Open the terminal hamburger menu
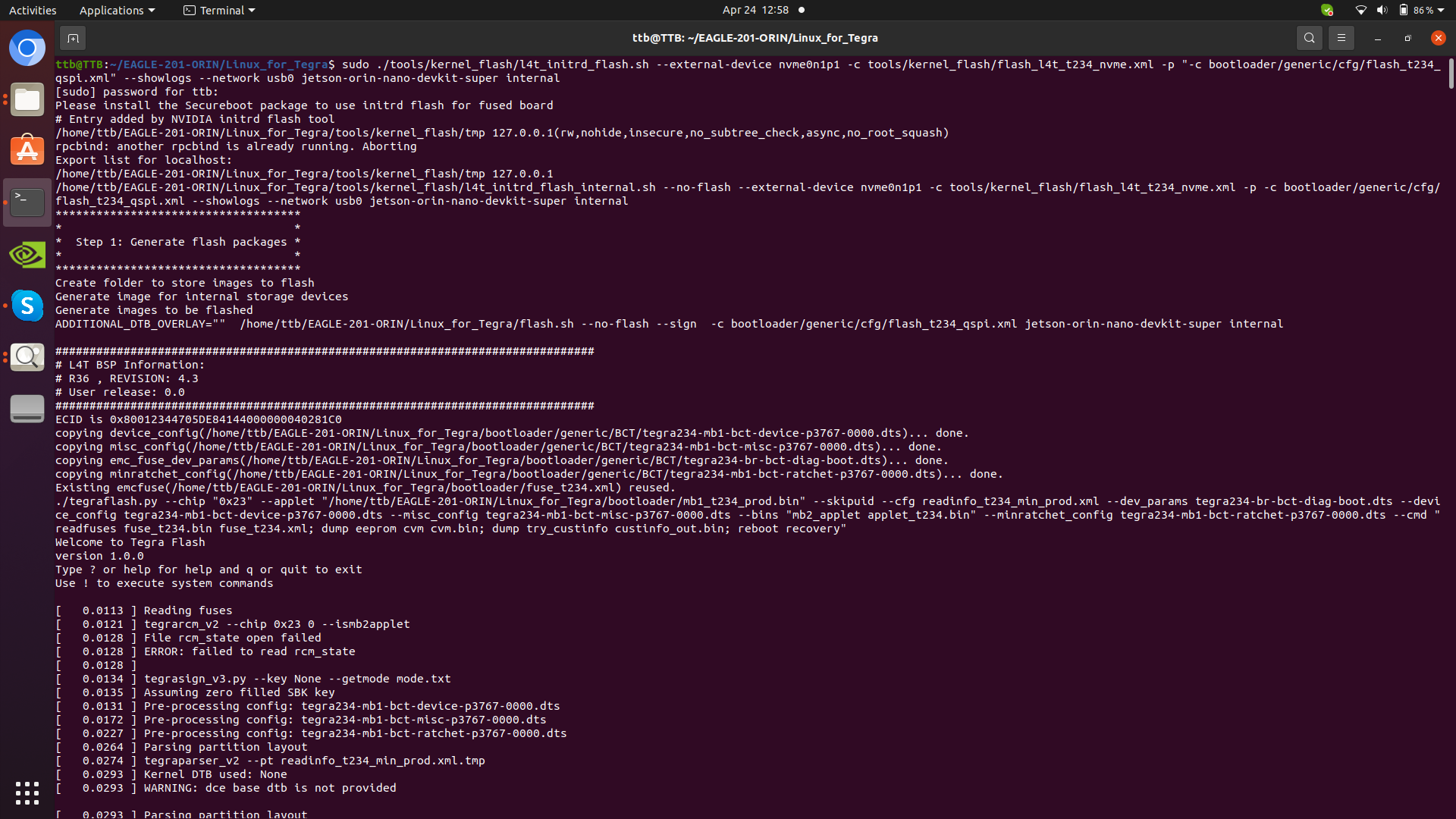 [1341, 38]
